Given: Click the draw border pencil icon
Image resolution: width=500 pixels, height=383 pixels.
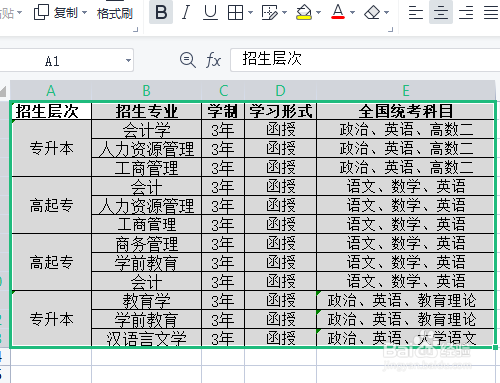Looking at the screenshot, I should [x=269, y=13].
